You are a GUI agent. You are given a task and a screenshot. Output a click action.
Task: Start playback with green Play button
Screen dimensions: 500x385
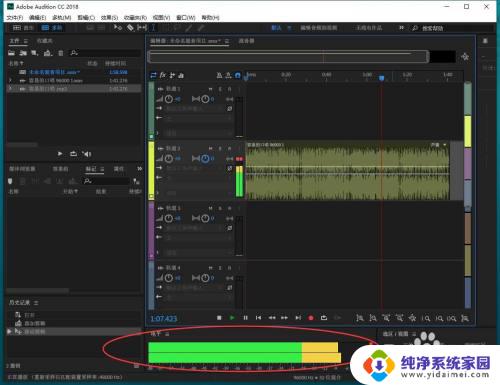(x=232, y=318)
